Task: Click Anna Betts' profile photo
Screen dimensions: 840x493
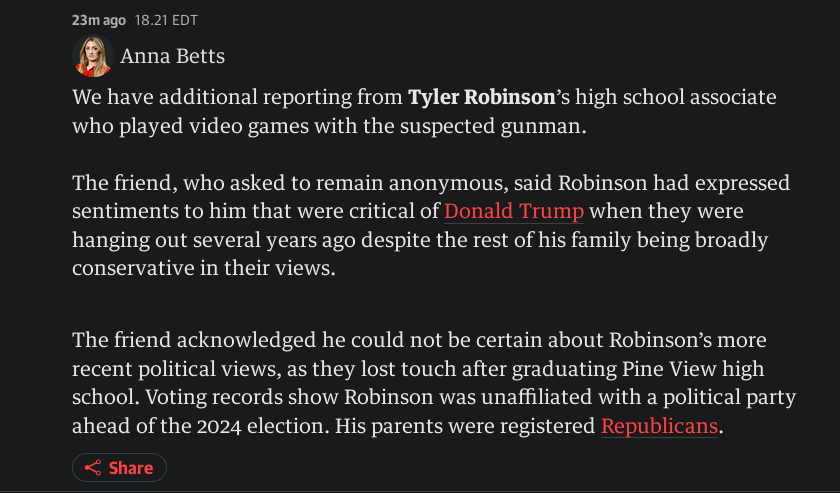Action: 93,56
